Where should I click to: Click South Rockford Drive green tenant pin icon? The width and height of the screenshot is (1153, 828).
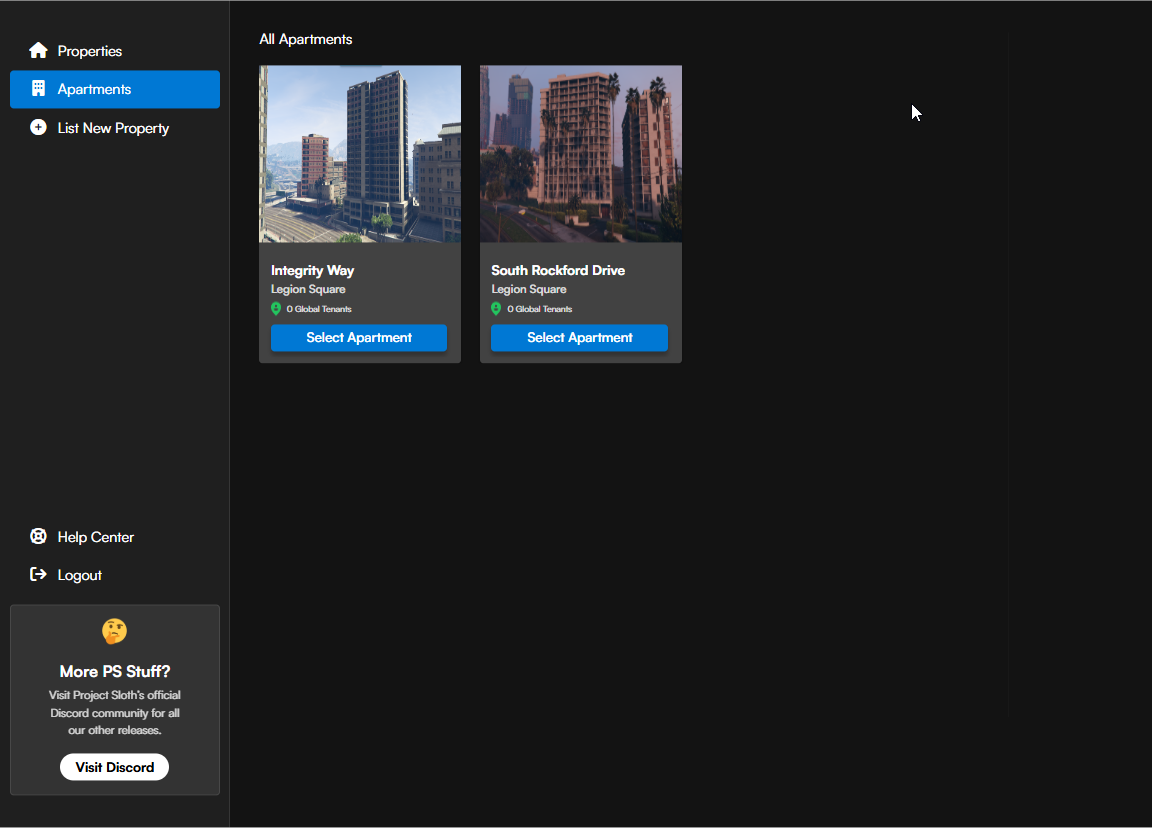496,308
